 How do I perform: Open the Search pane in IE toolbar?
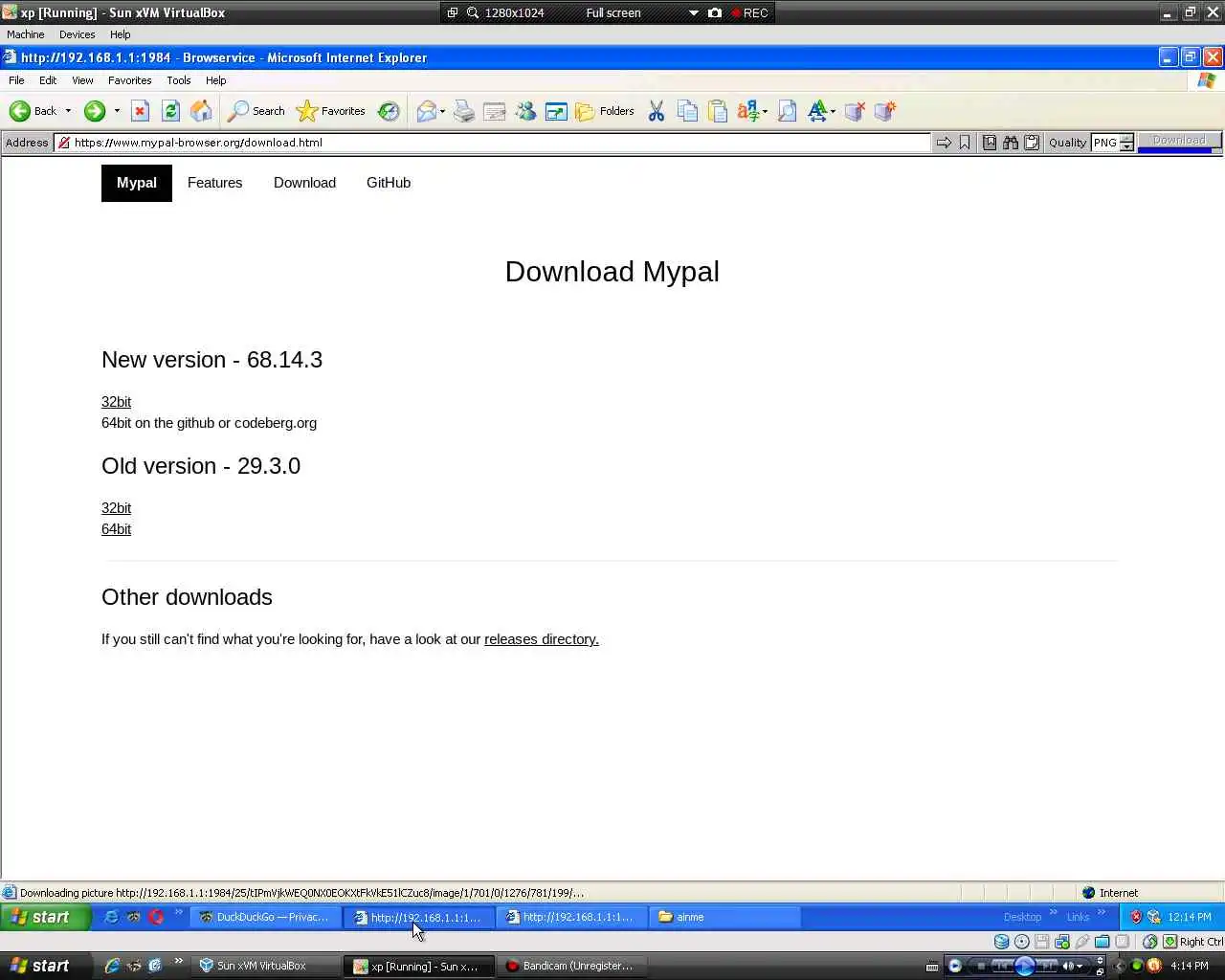(256, 111)
